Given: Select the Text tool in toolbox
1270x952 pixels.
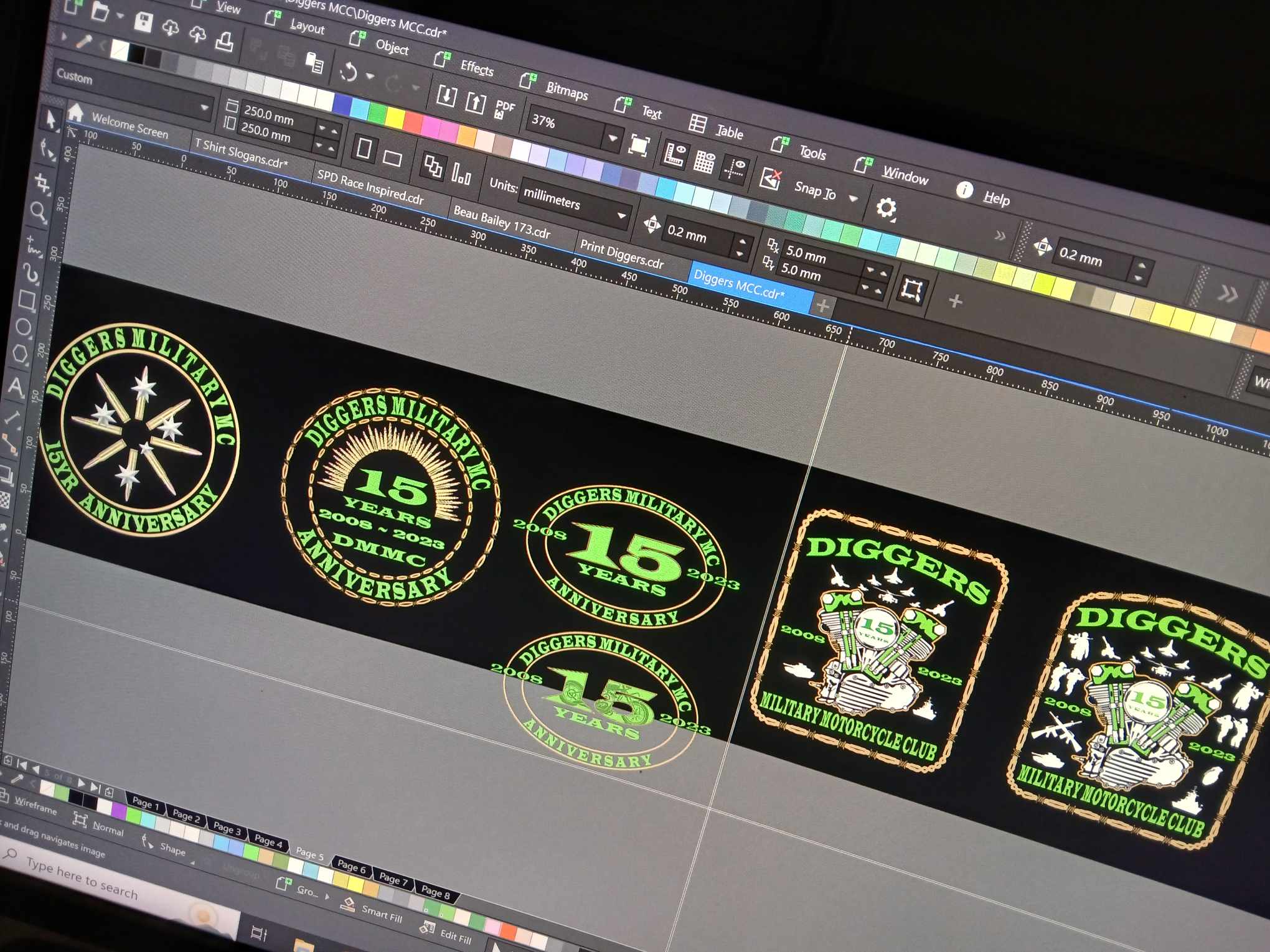Looking at the screenshot, I should [16, 386].
